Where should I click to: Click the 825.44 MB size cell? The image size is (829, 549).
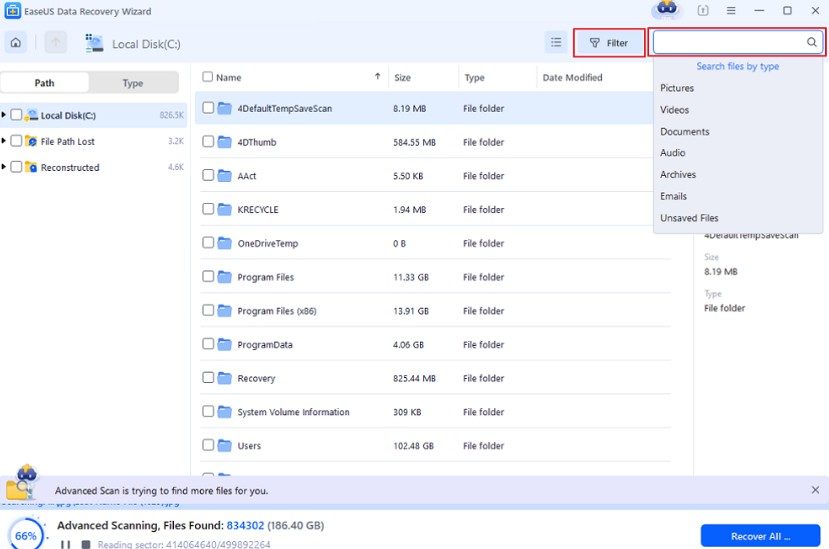click(414, 378)
